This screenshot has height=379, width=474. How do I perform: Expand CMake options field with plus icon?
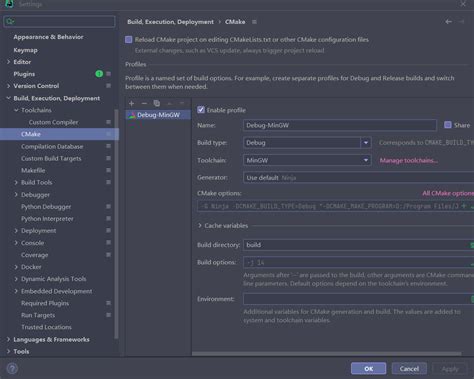coord(464,206)
